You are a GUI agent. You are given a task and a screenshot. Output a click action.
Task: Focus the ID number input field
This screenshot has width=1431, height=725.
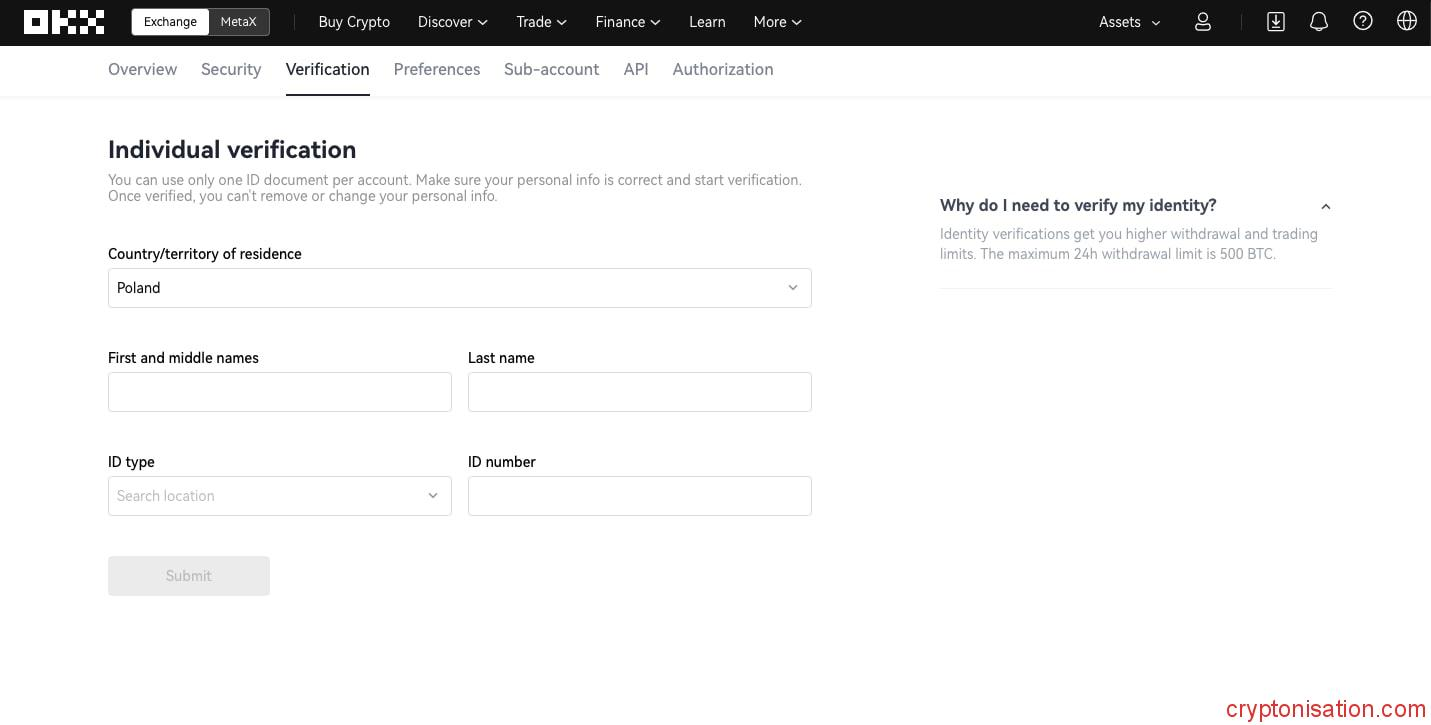(x=639, y=496)
